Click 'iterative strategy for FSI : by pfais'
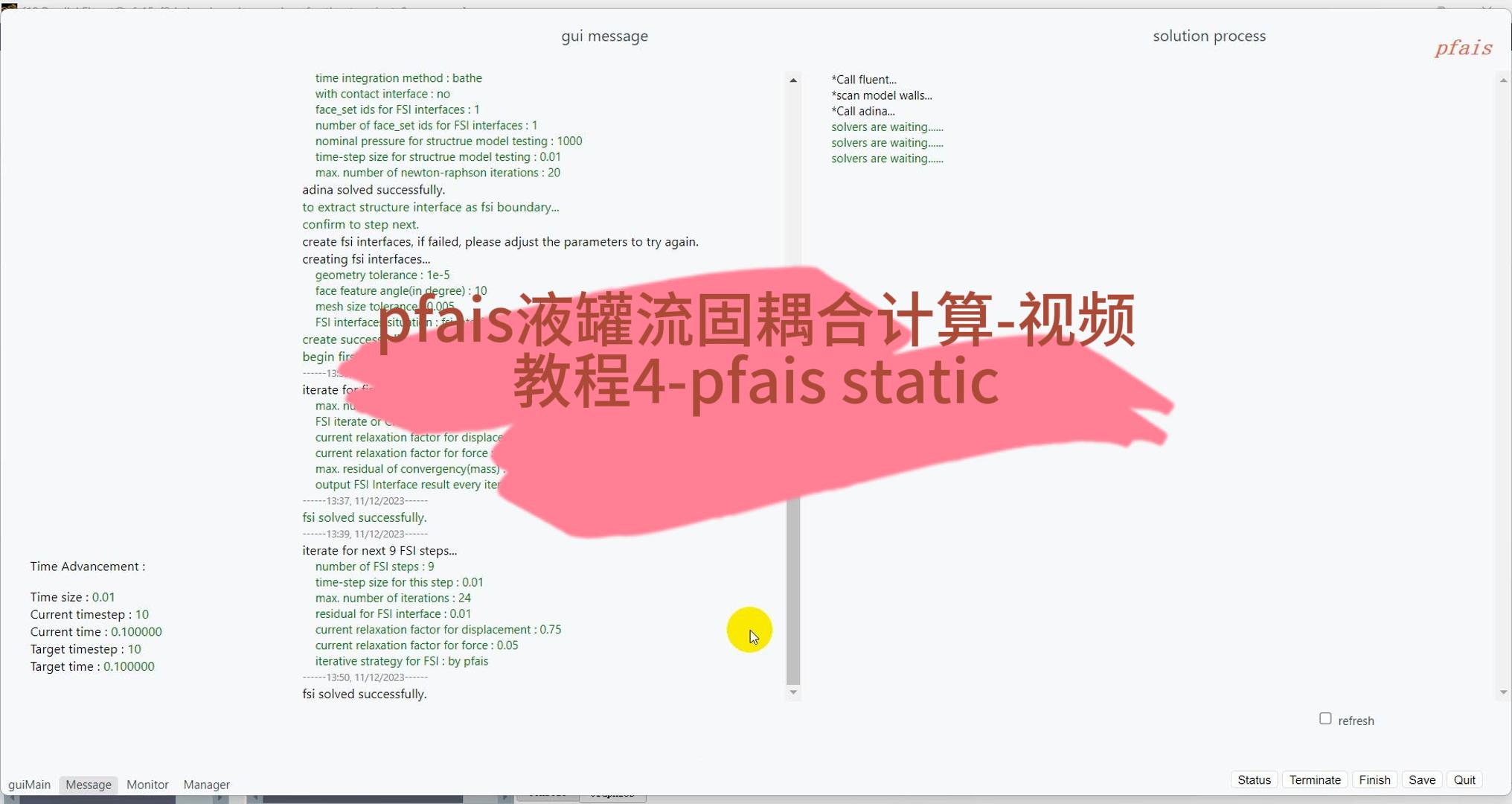The width and height of the screenshot is (1512, 804). tap(402, 661)
